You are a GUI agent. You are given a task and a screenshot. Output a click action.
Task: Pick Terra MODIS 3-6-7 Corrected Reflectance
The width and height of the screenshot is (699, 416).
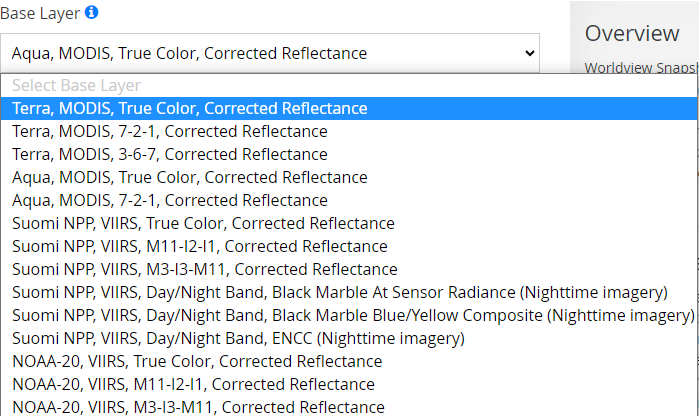170,154
